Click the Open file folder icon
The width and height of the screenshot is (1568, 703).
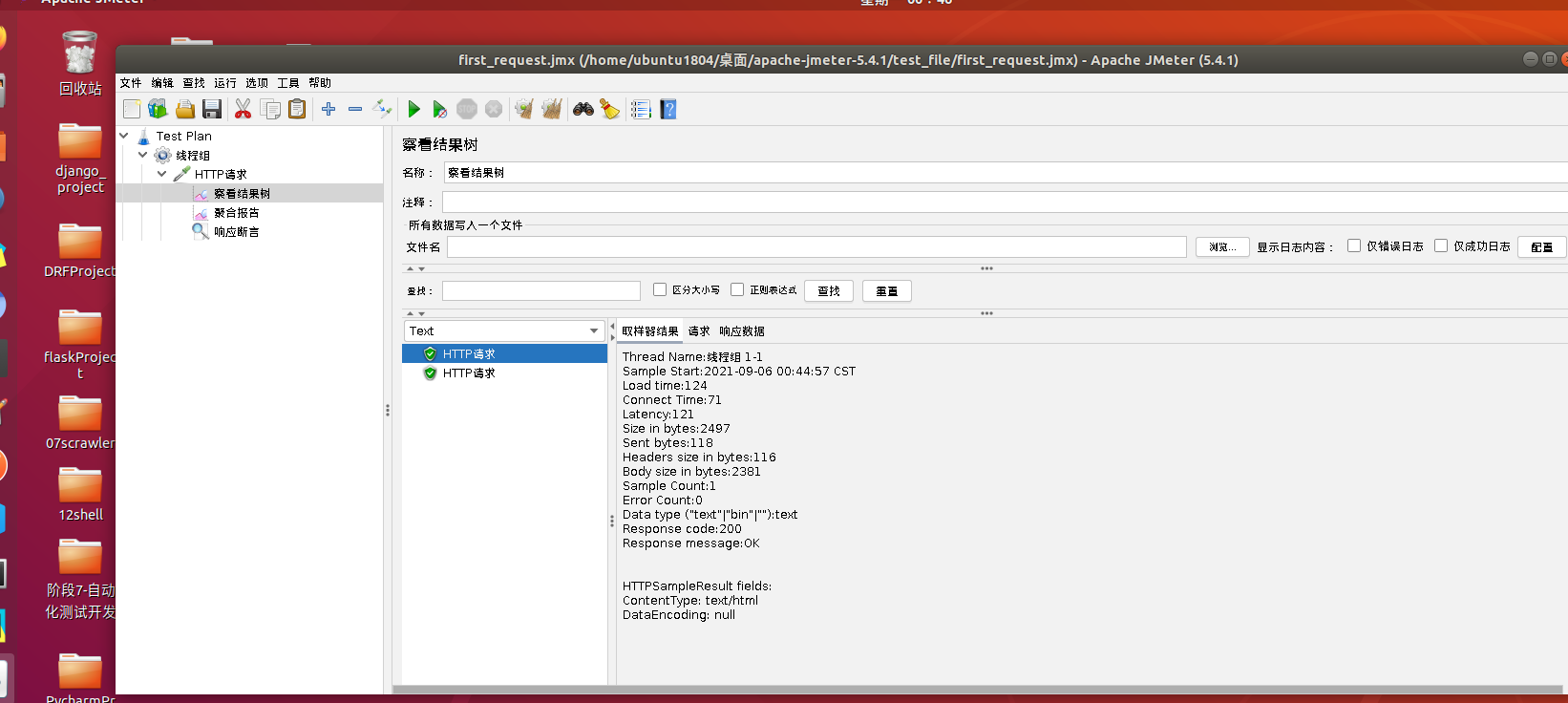click(x=185, y=109)
